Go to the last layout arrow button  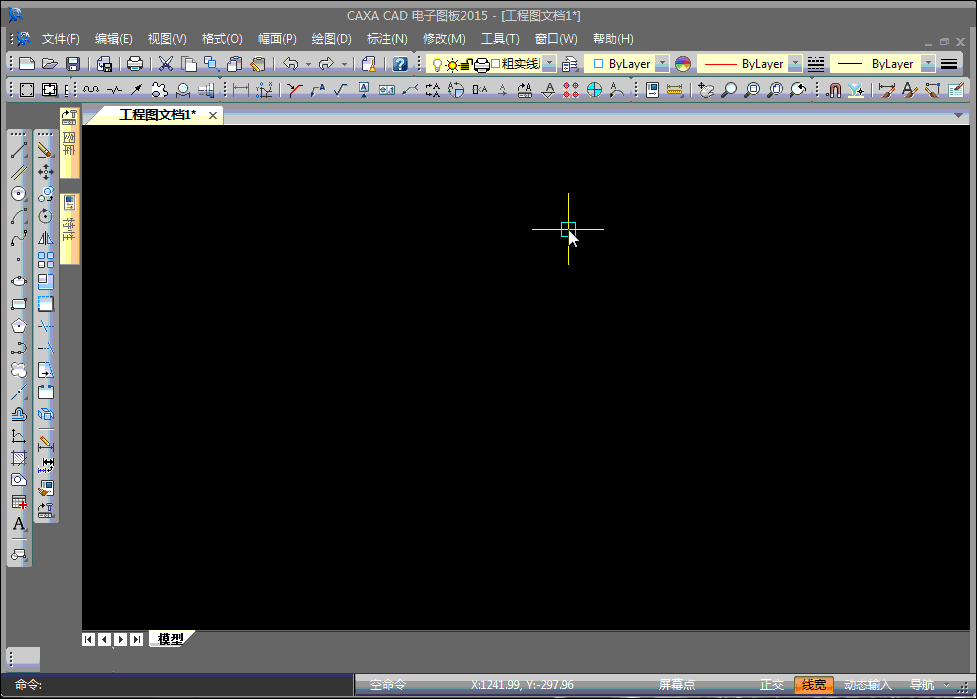[x=136, y=639]
